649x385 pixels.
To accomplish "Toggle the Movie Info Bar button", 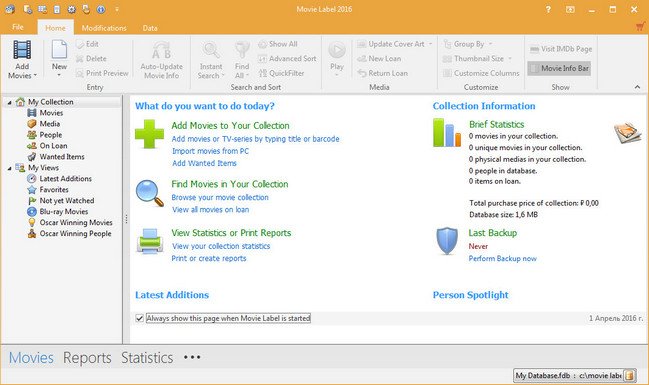I will pyautogui.click(x=559, y=68).
